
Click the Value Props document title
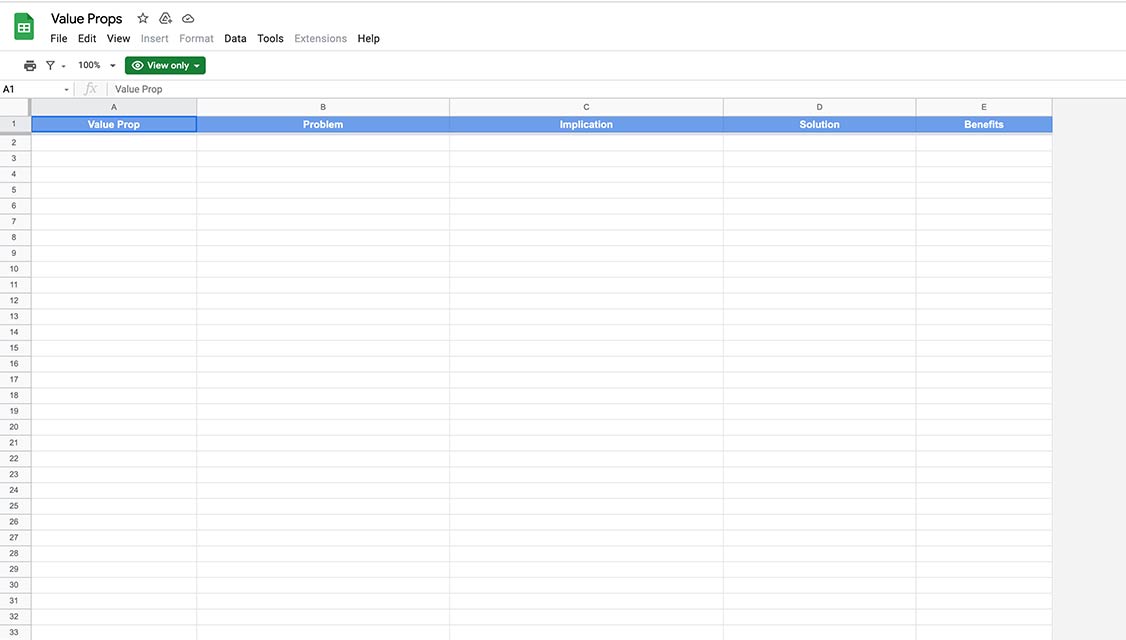87,18
